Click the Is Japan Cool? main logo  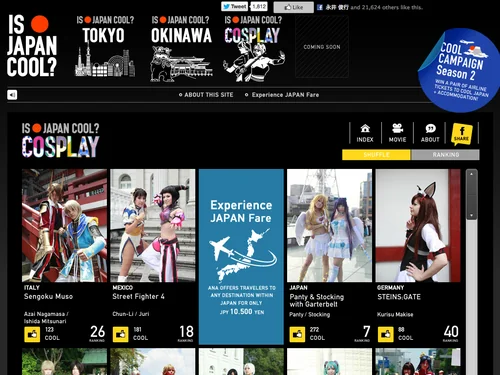pyautogui.click(x=32, y=46)
